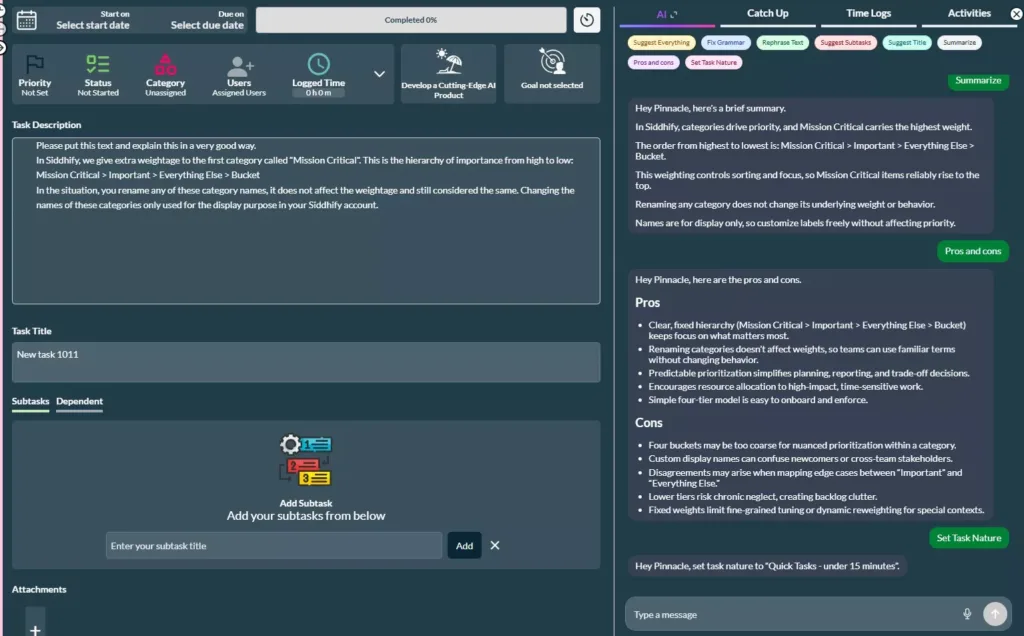The image size is (1024, 636).
Task: Click the Cons heading in the AI reply
Action: pos(648,422)
